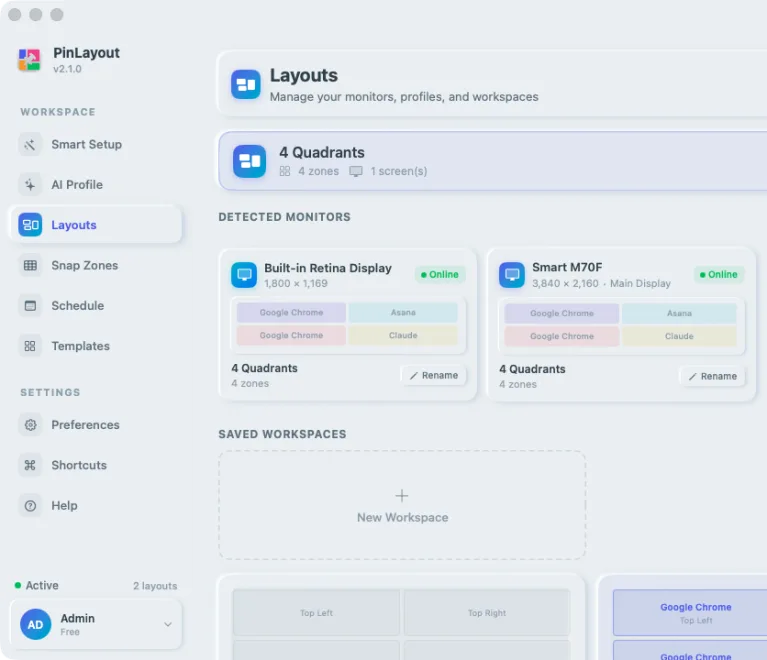Click the Built-in Retina Display monitor icon

coord(244,274)
